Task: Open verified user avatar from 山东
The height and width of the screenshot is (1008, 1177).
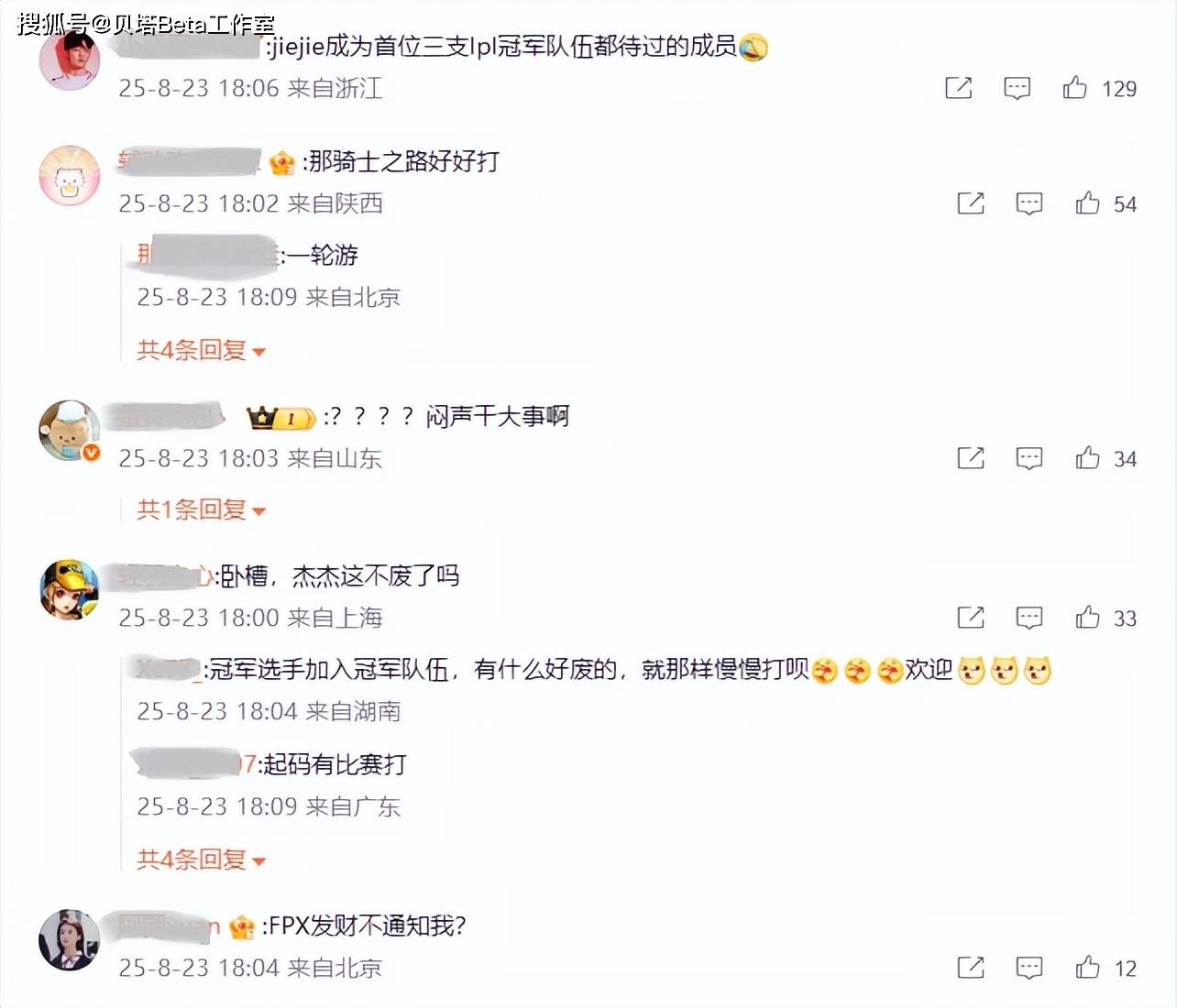Action: point(69,431)
